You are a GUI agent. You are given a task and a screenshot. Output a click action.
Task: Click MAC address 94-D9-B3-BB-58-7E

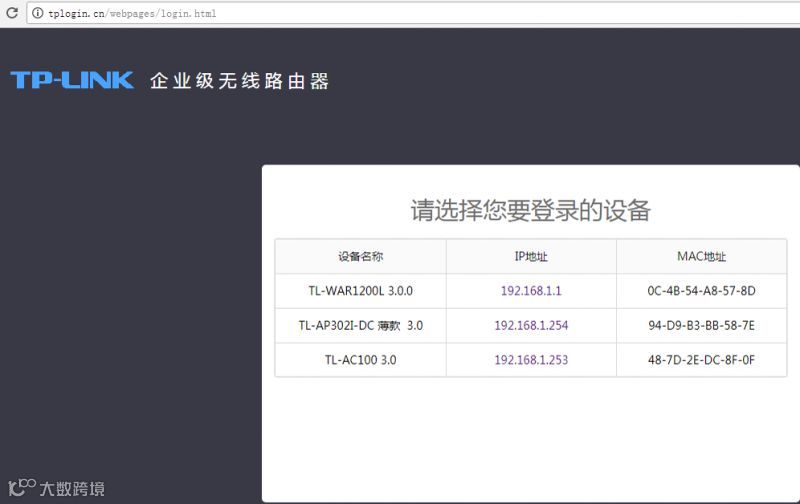tap(701, 325)
